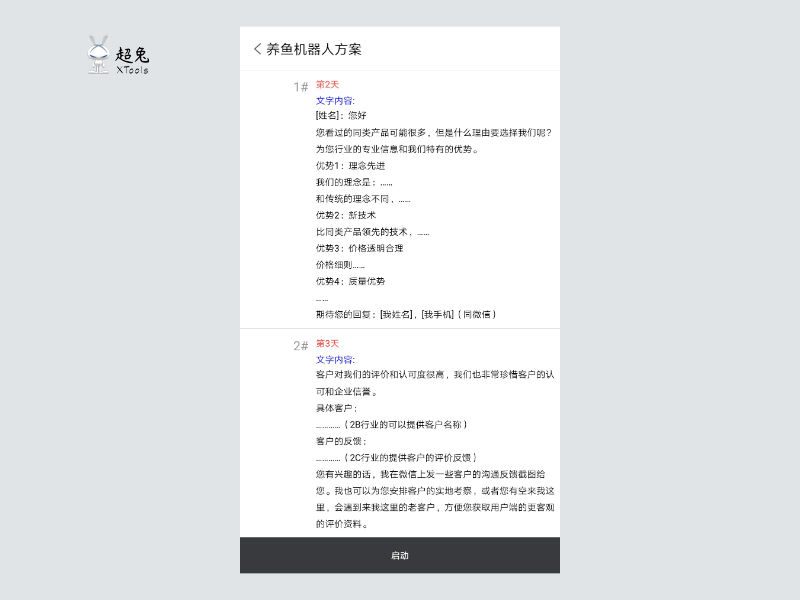Click the red 第2天 label

pyautogui.click(x=327, y=85)
